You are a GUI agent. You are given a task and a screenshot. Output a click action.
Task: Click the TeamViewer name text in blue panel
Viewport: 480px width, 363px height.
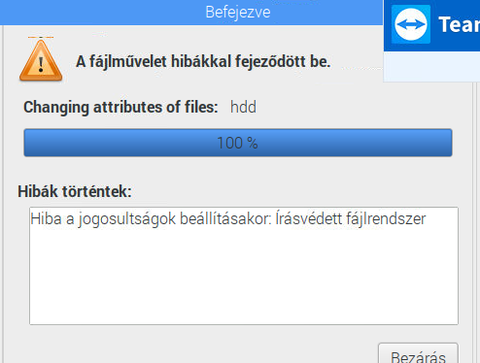point(459,24)
